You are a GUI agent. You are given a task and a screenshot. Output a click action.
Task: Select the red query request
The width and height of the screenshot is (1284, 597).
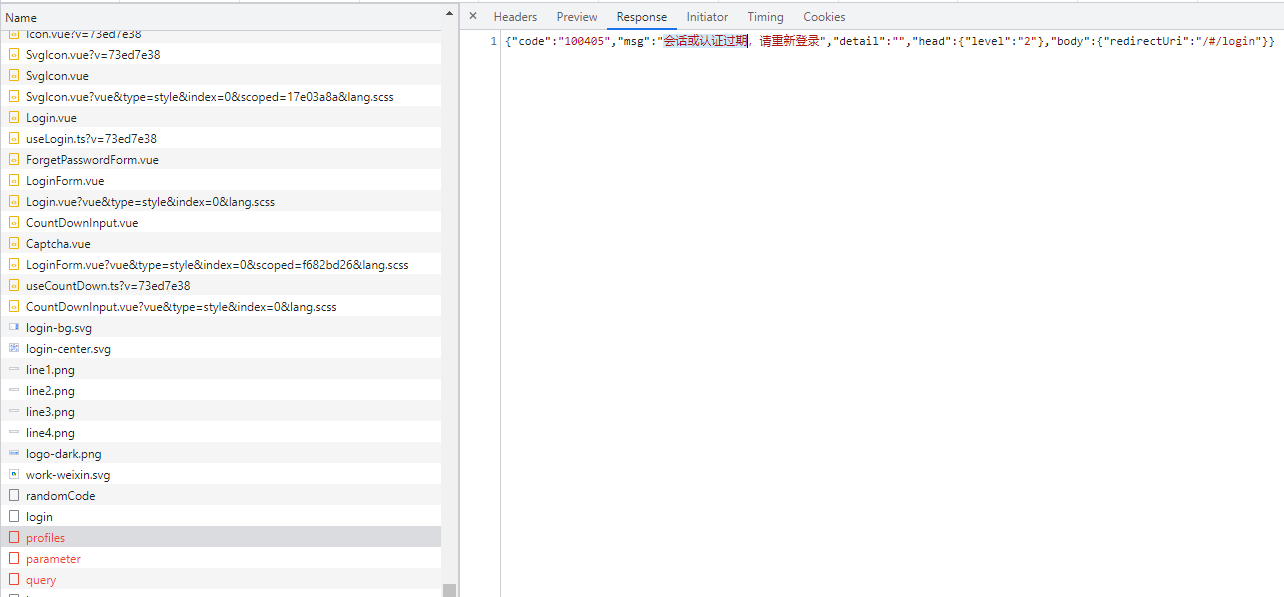tap(41, 580)
